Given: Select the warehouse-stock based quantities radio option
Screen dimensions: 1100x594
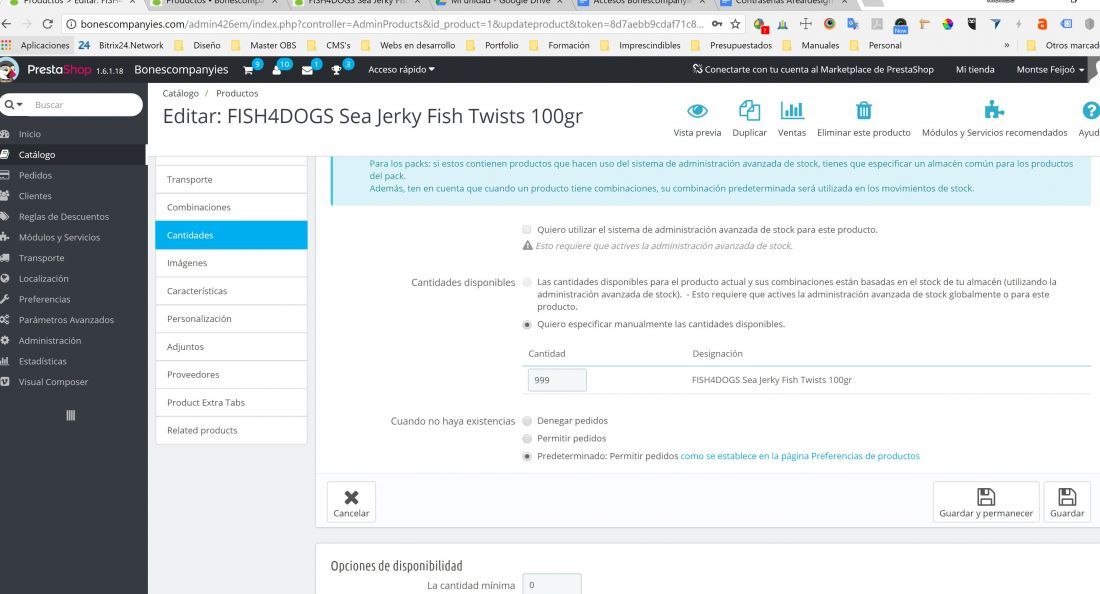Looking at the screenshot, I should point(527,282).
